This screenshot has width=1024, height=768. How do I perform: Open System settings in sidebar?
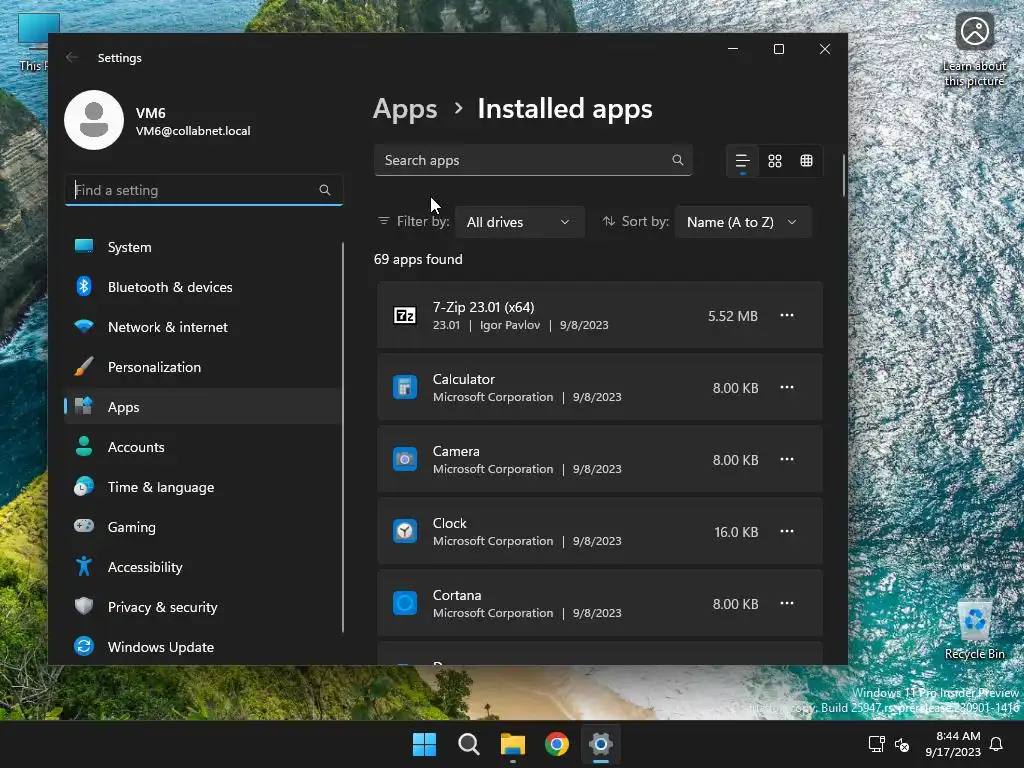202,247
